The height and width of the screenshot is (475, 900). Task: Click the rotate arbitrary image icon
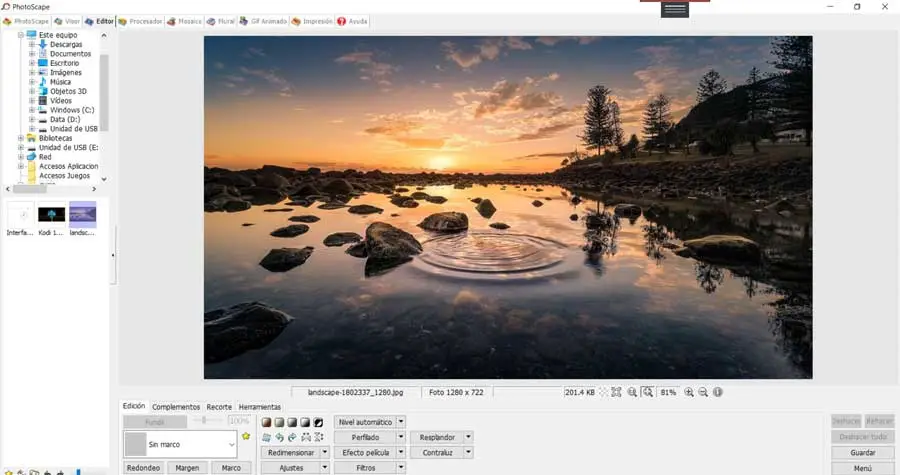coord(266,437)
